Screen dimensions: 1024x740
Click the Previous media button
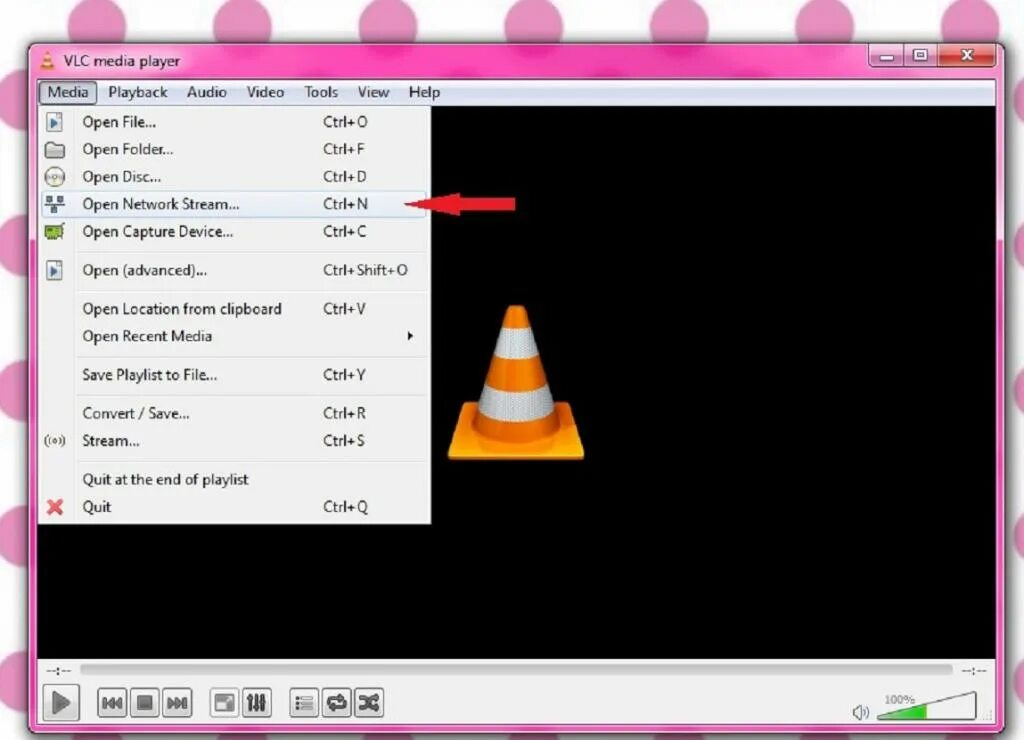[112, 703]
